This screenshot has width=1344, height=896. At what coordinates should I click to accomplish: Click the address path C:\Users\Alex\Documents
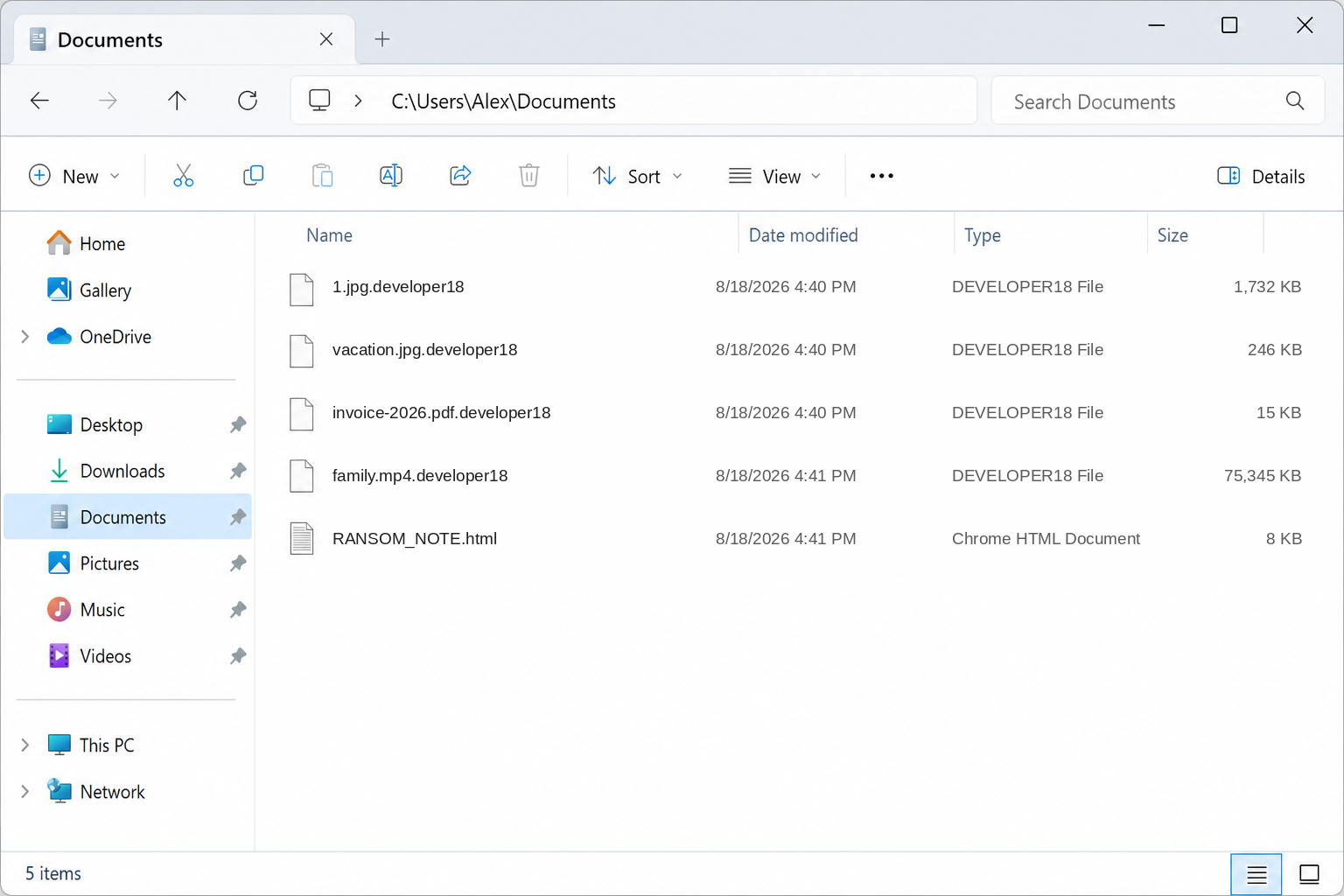pos(503,101)
